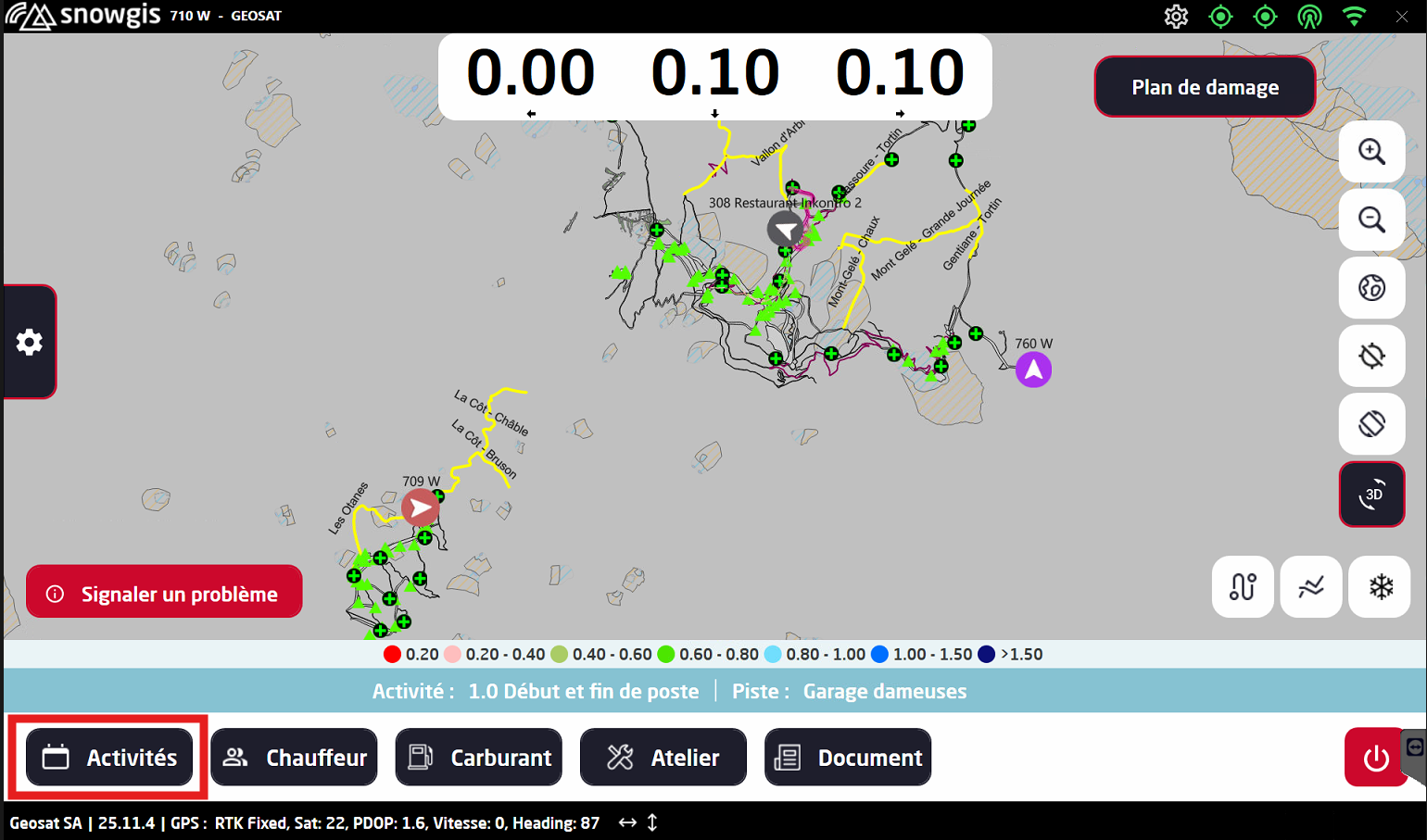Image resolution: width=1427 pixels, height=840 pixels.
Task: Open the Activités menu
Action: [x=109, y=758]
